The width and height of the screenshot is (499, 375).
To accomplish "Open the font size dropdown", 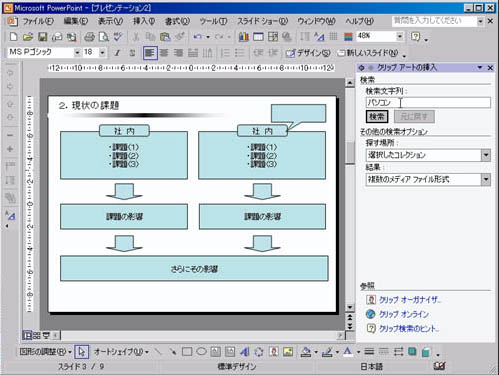I will click(x=102, y=53).
